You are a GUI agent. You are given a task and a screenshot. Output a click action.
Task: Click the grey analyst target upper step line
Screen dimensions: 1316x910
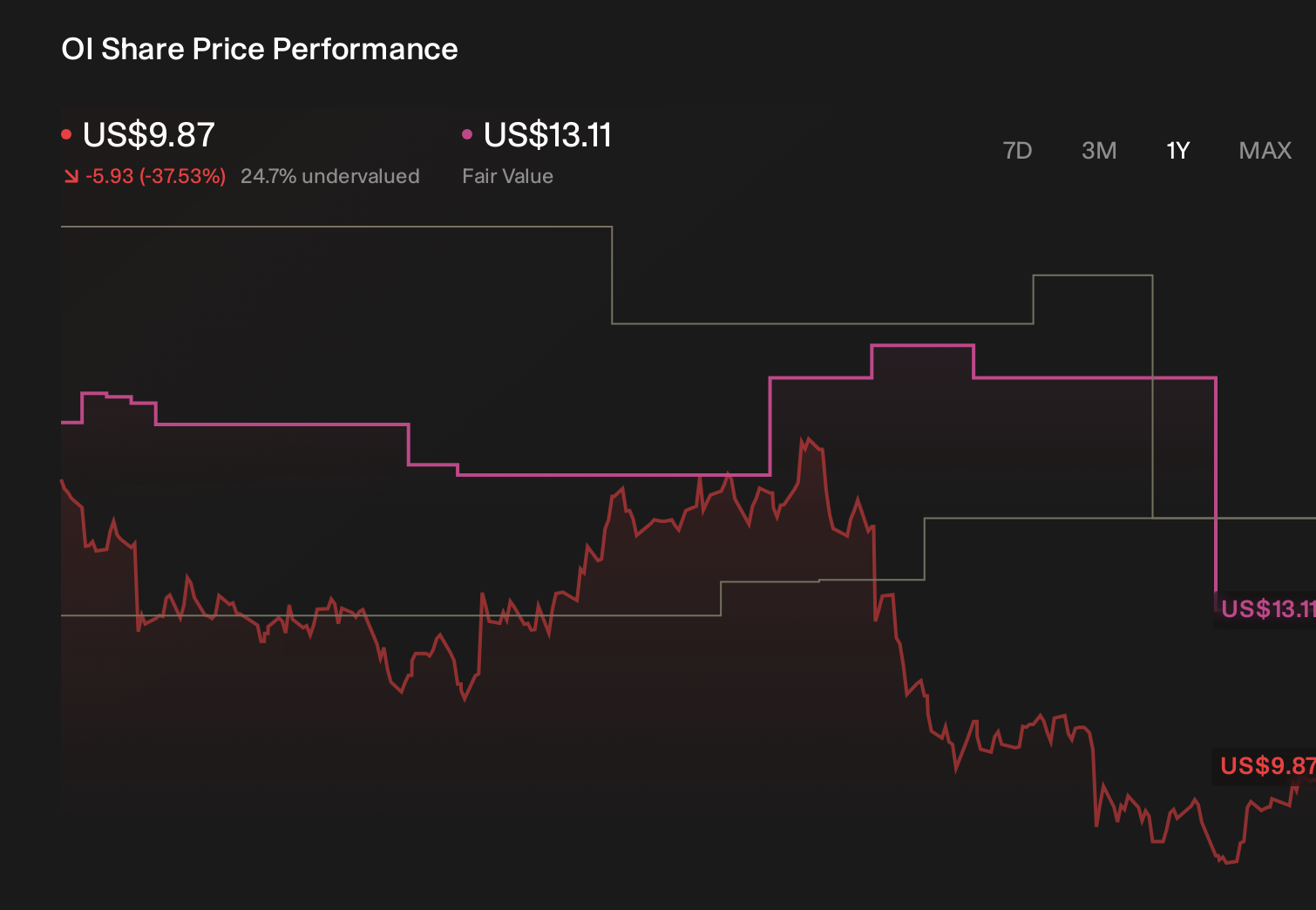click(336, 227)
